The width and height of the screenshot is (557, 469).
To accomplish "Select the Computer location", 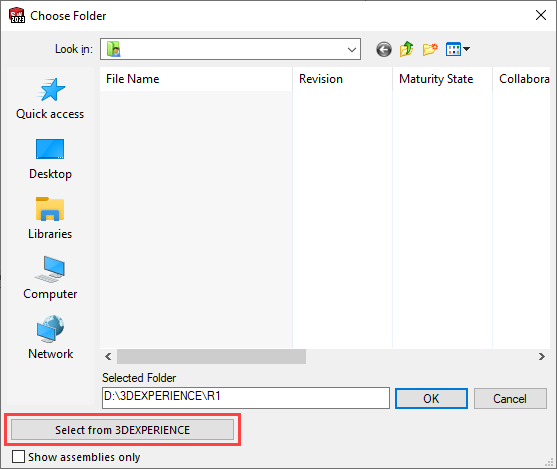I will 50,278.
